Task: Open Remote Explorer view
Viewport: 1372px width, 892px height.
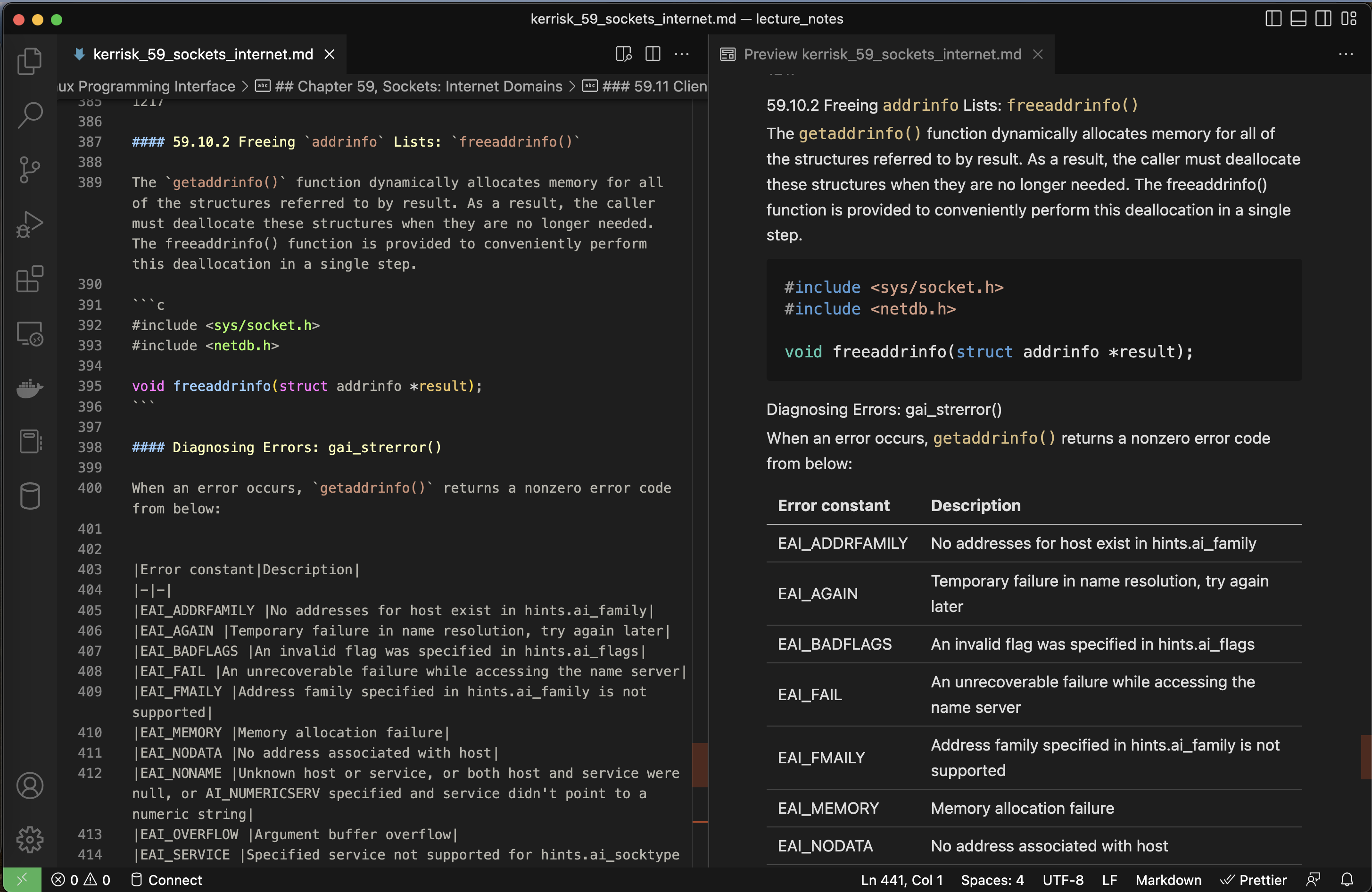Action: [x=29, y=334]
